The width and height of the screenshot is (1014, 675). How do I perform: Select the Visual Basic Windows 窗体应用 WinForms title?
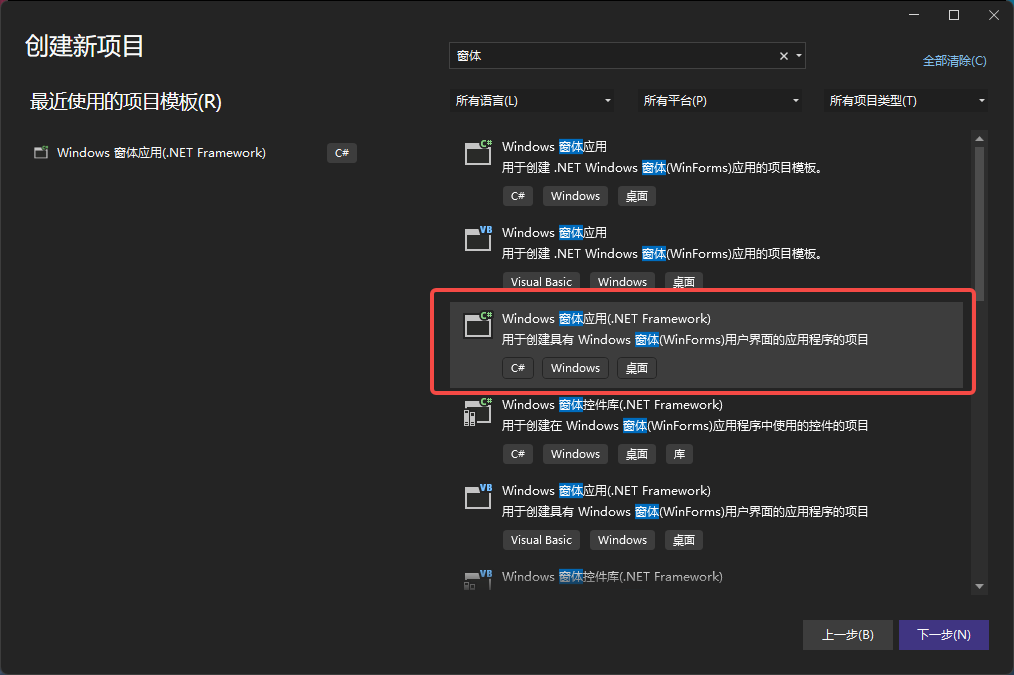(554, 233)
